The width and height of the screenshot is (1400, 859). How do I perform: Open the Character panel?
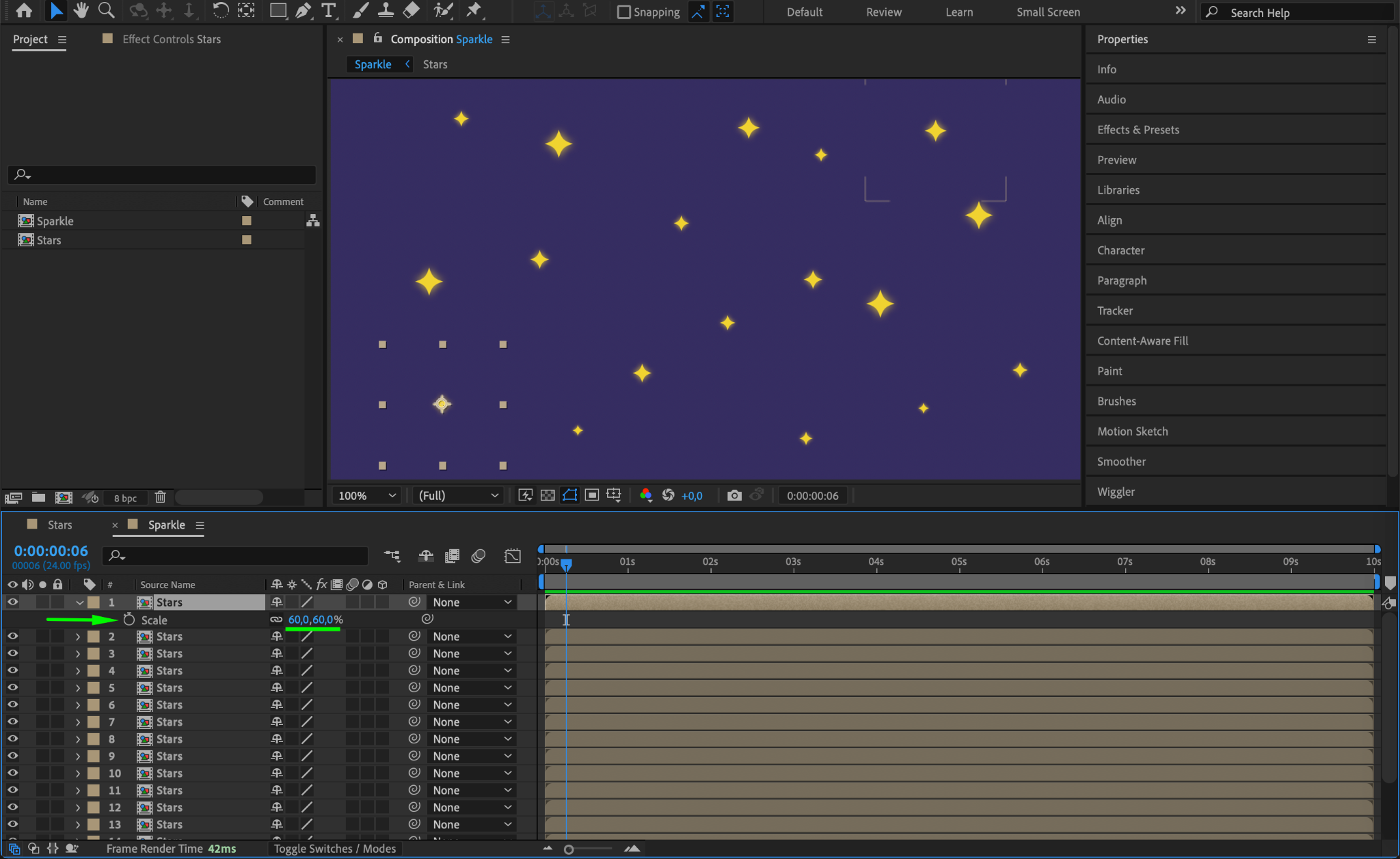(1120, 250)
